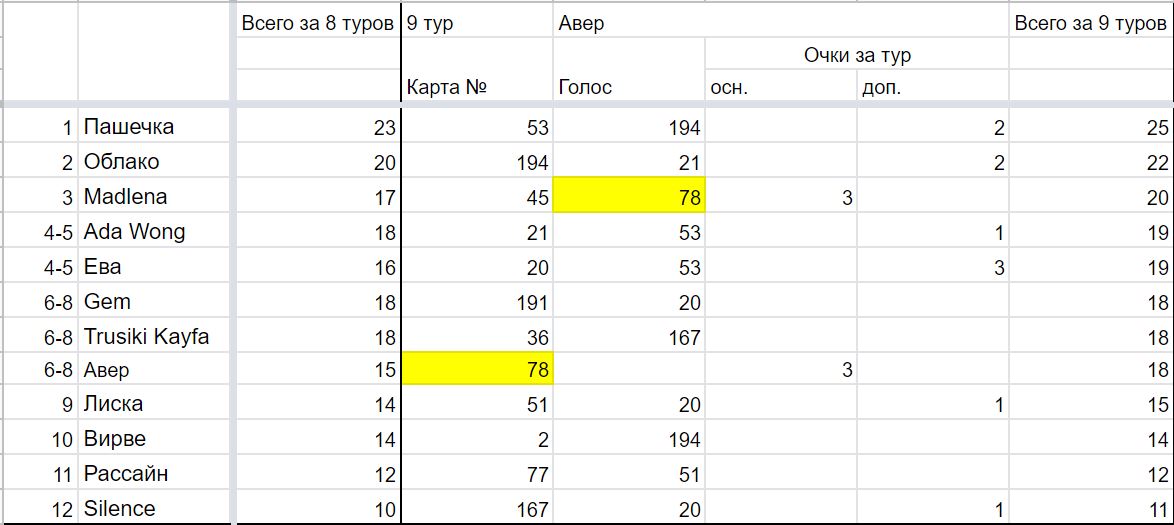Select the 'Карта №' column header
Screen dimensions: 1174x525
point(478,87)
